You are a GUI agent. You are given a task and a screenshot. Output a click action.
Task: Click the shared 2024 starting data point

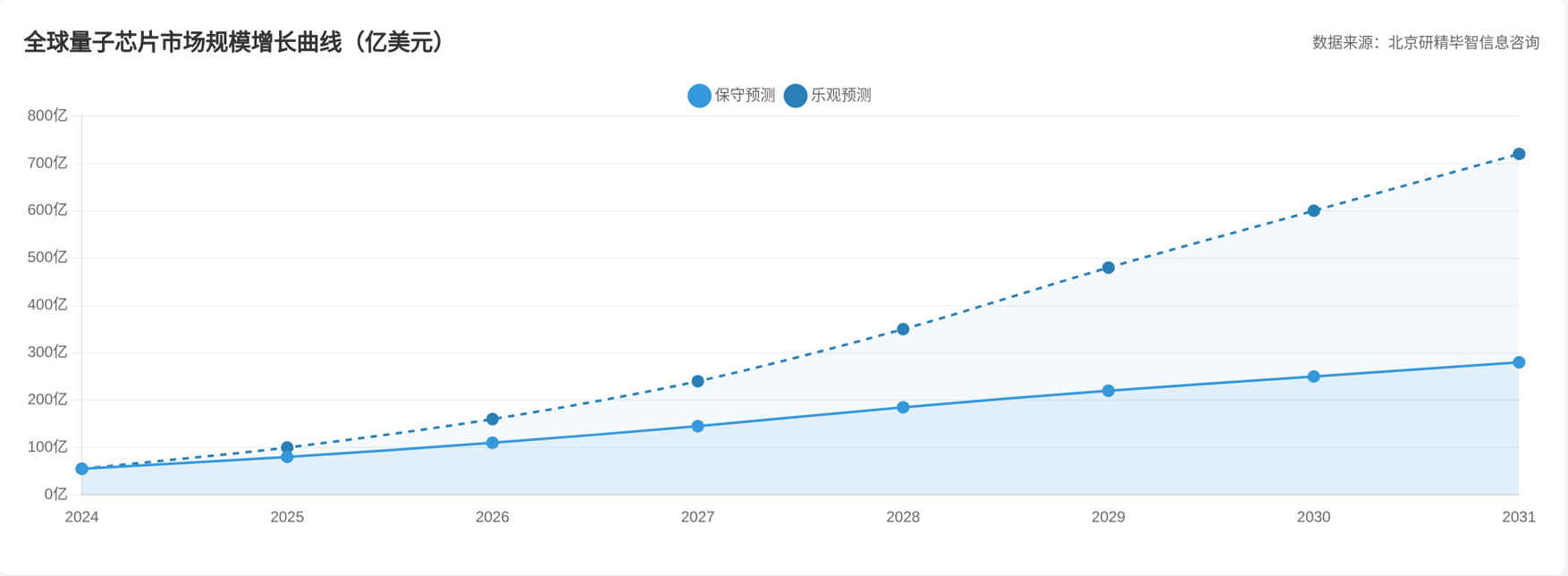click(x=82, y=469)
